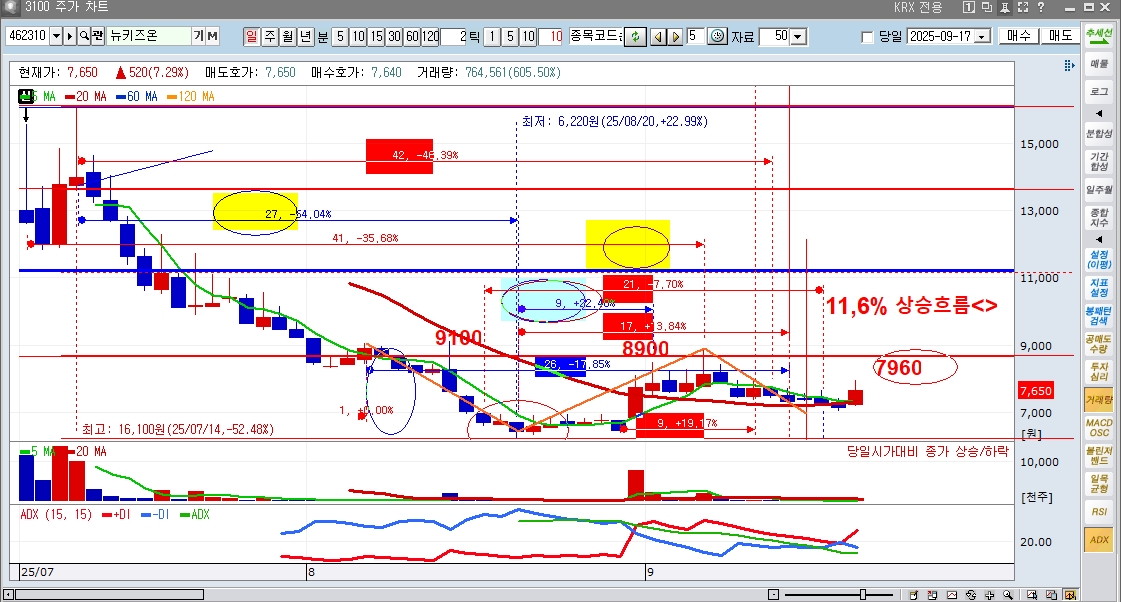
Task: Click the green refresh icon in toolbar
Action: click(x=635, y=36)
